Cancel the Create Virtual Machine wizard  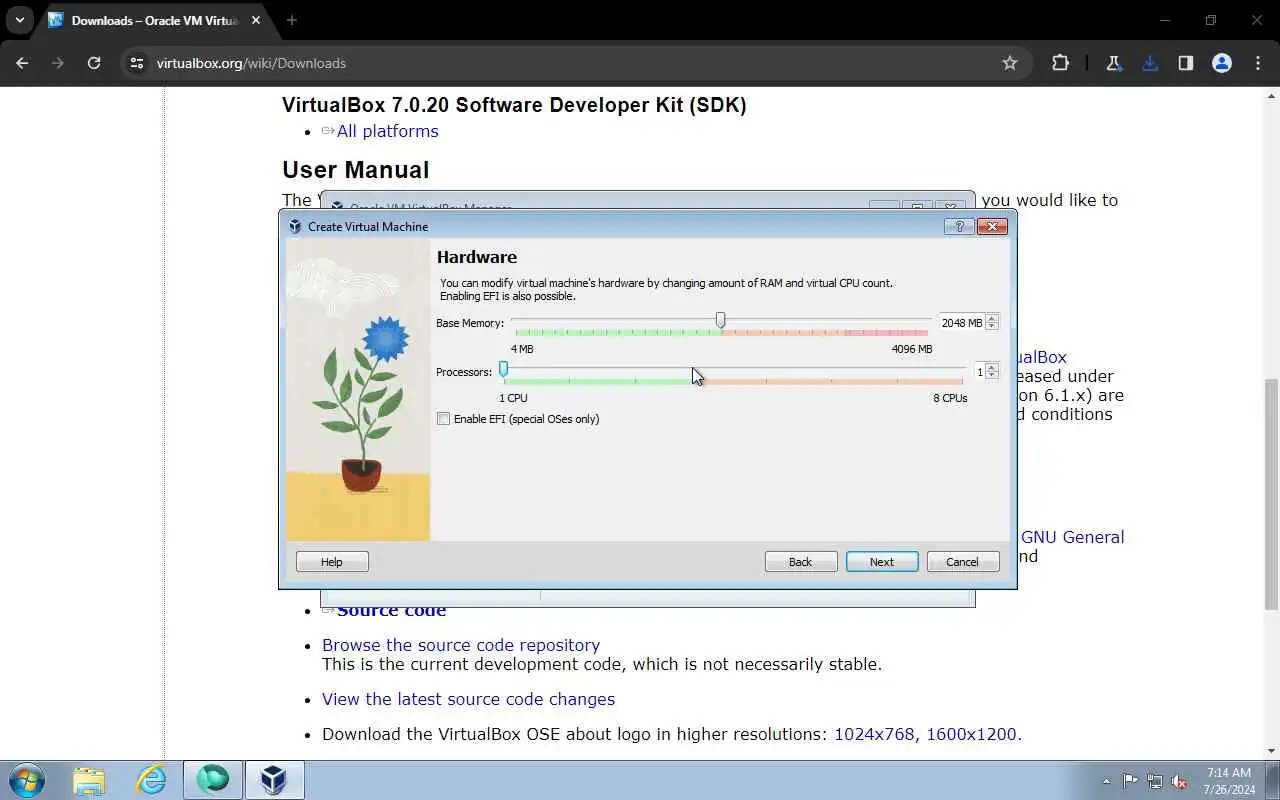coord(963,562)
